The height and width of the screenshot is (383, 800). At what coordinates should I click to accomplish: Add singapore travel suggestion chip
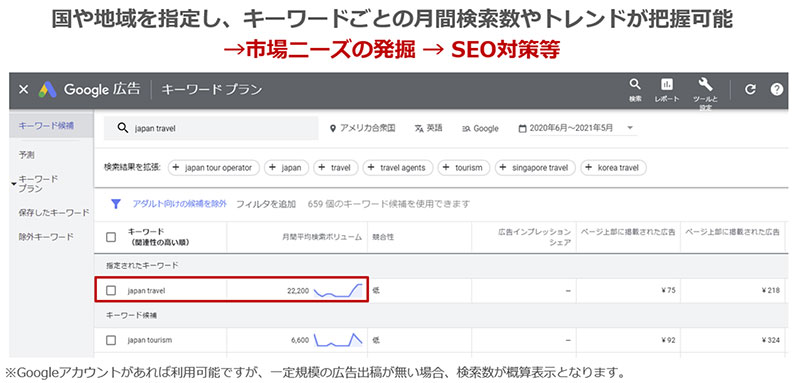coord(535,167)
